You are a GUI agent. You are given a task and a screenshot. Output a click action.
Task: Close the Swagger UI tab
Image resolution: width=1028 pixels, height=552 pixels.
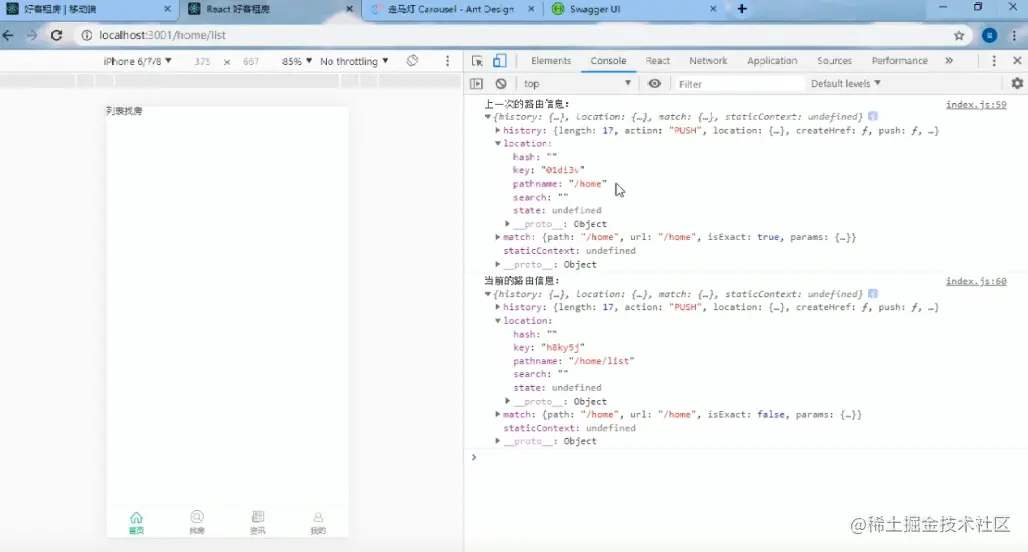pyautogui.click(x=713, y=9)
